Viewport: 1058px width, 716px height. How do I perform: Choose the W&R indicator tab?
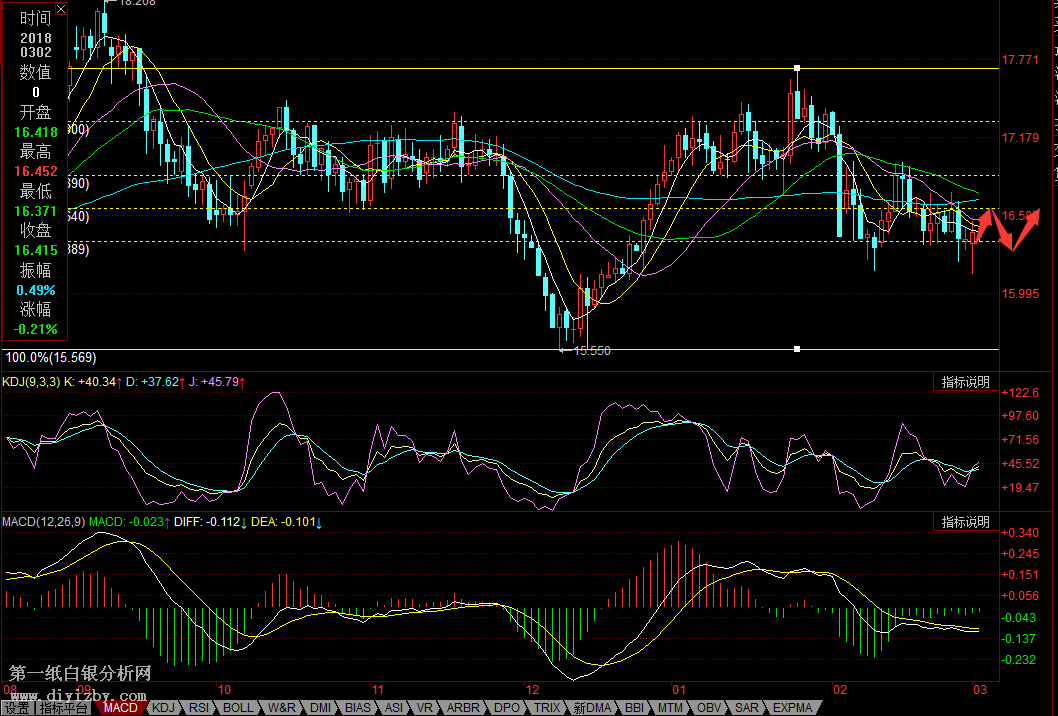click(282, 708)
